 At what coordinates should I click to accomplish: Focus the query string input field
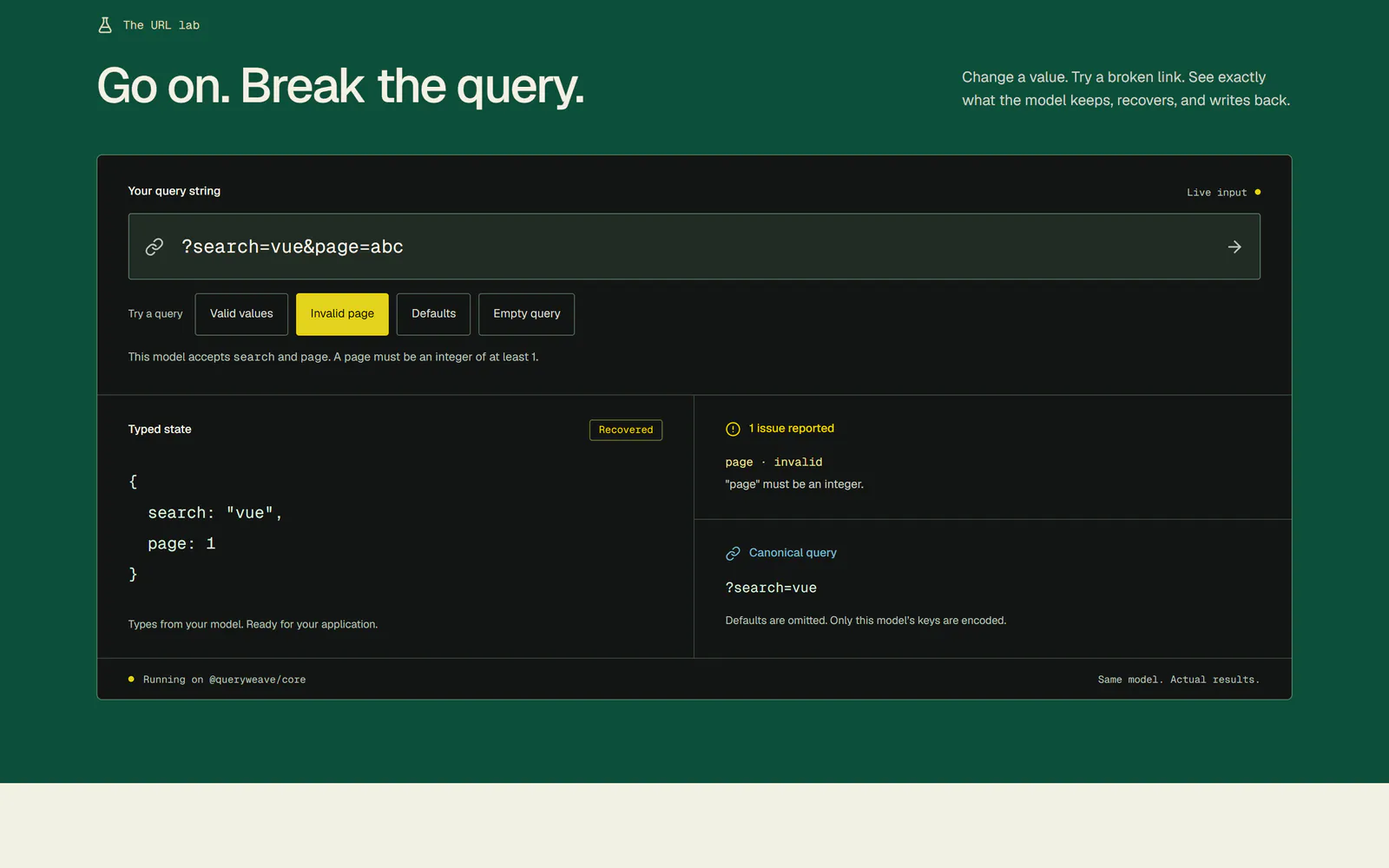tap(694, 247)
